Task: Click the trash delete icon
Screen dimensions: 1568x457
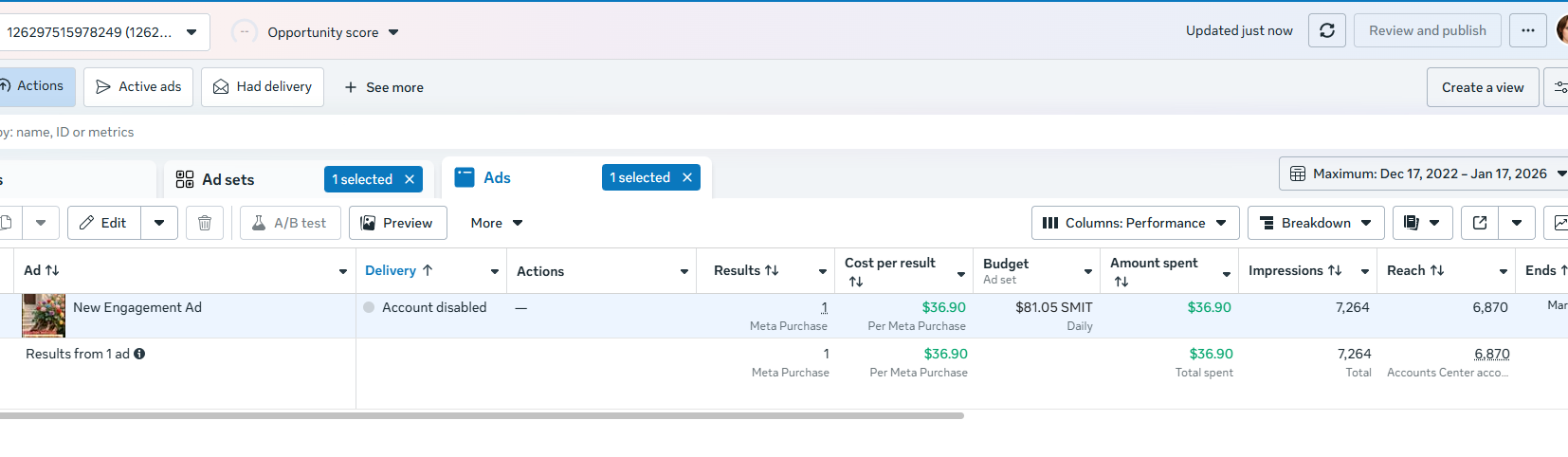Action: (x=205, y=223)
